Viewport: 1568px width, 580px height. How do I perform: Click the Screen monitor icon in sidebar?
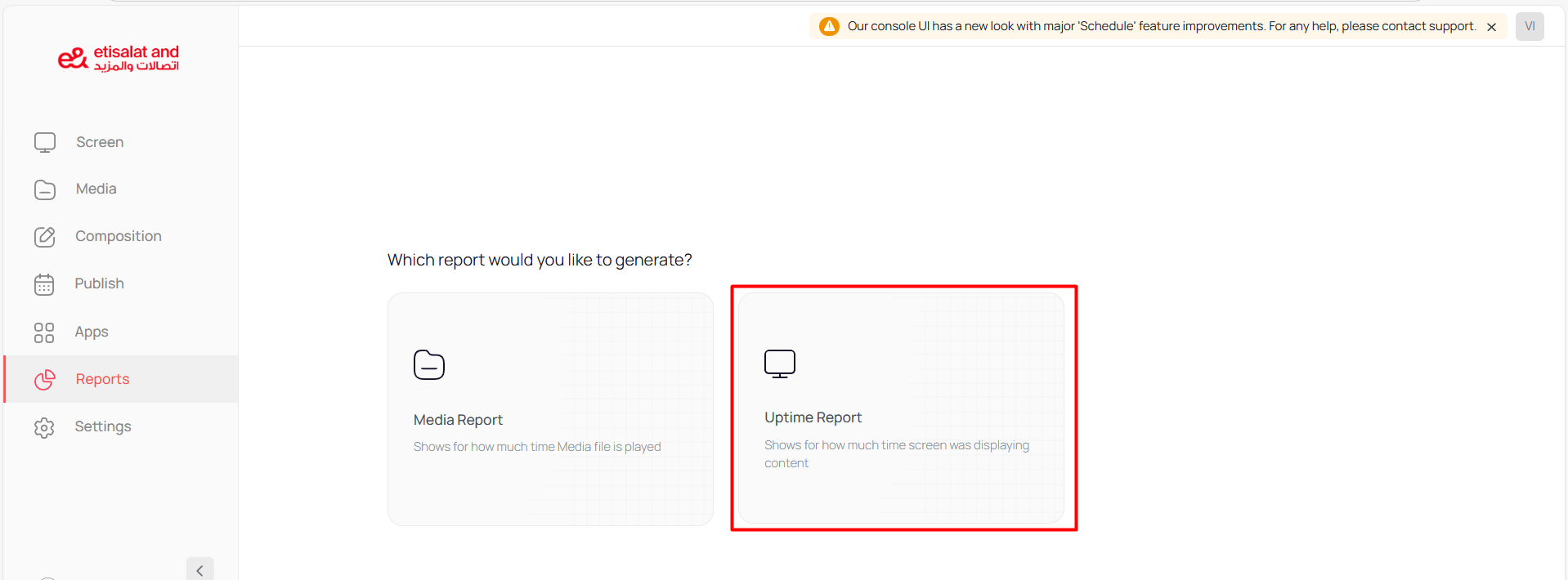pyautogui.click(x=45, y=142)
